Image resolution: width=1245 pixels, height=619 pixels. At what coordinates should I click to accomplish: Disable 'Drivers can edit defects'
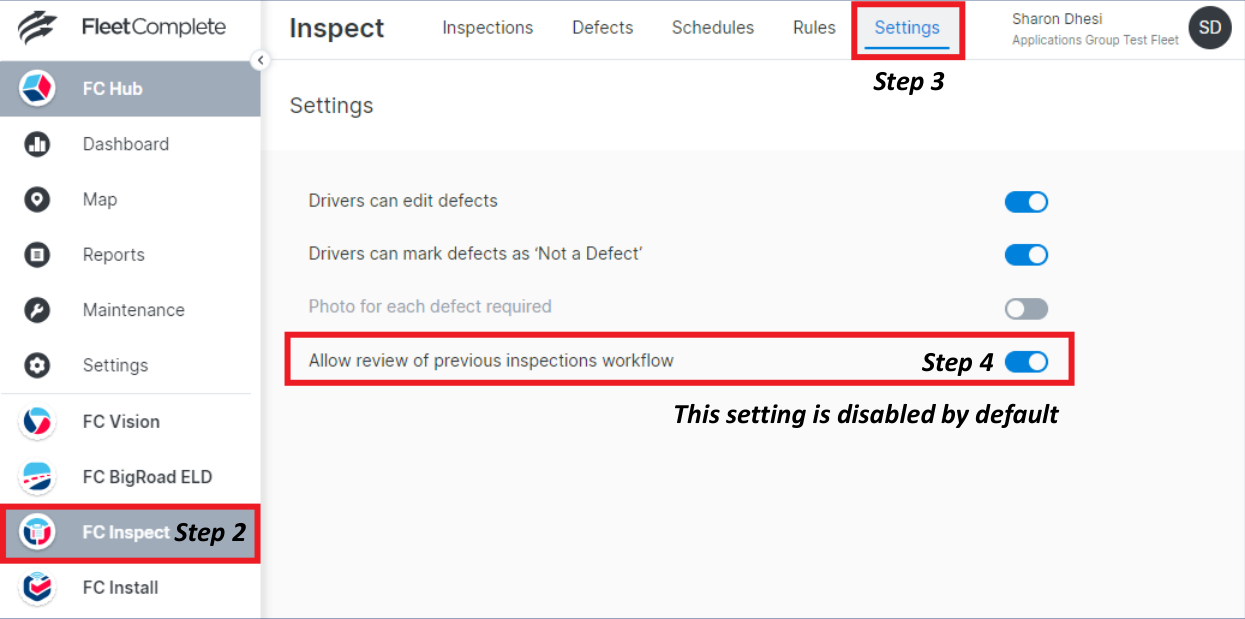point(1026,201)
